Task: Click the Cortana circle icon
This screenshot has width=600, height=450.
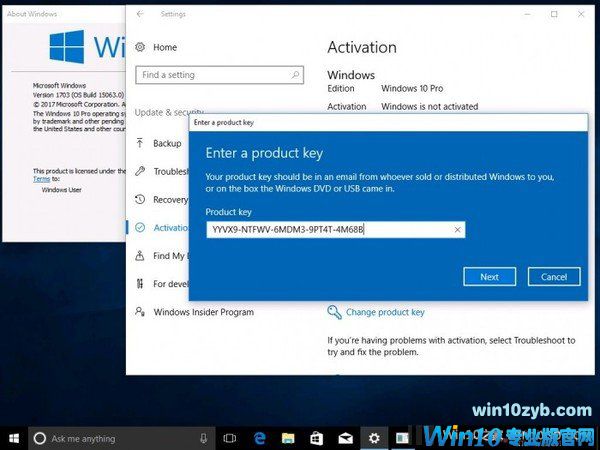Action: (x=39, y=439)
